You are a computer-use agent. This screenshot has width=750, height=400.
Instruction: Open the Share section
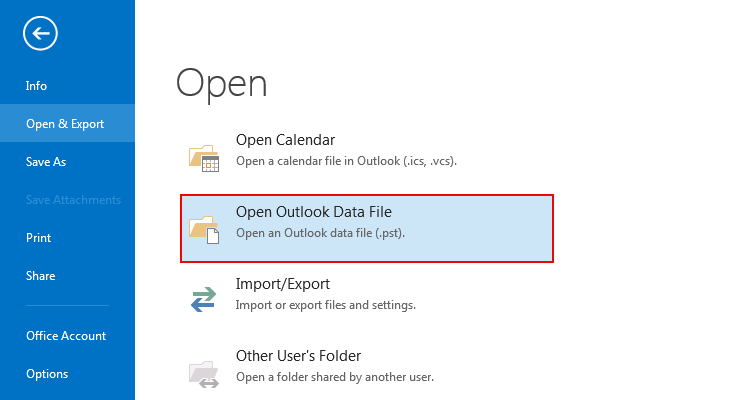pyautogui.click(x=41, y=276)
